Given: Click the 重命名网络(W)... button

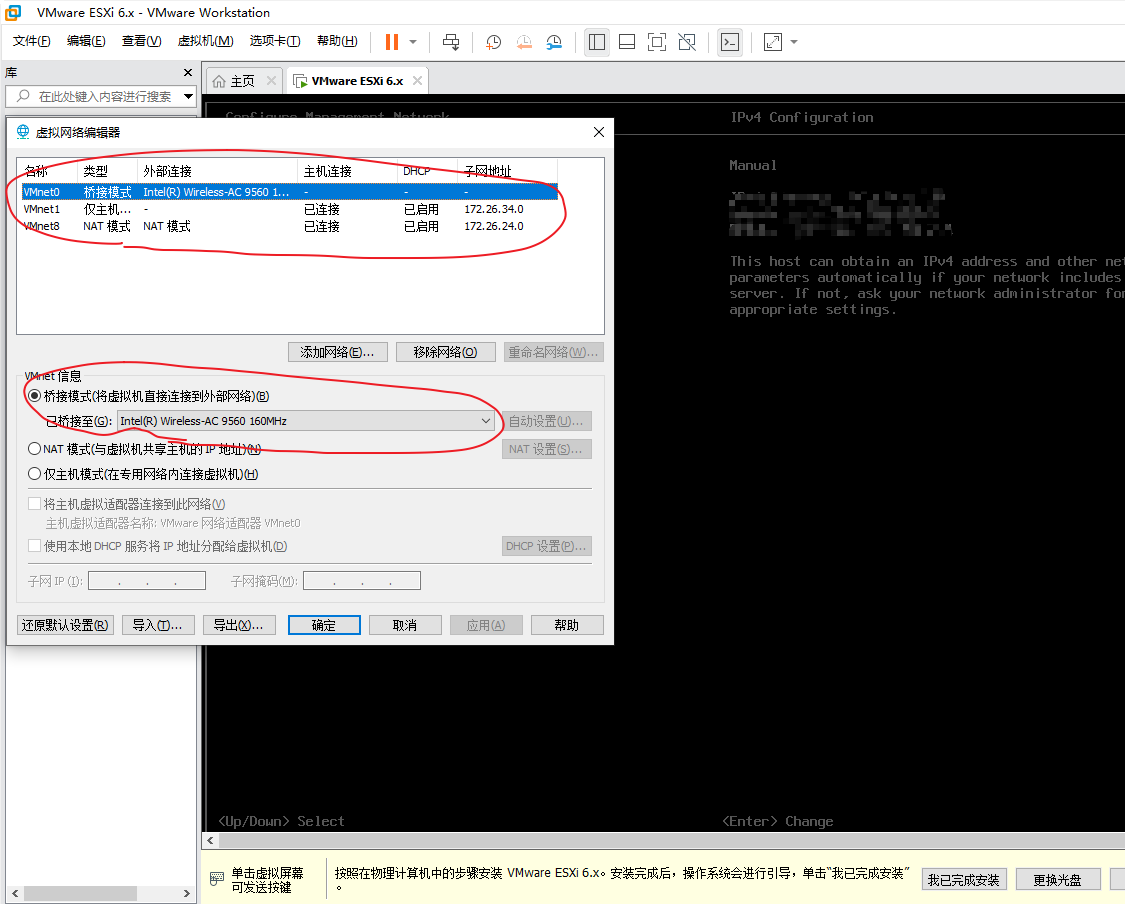Looking at the screenshot, I should point(553,352).
